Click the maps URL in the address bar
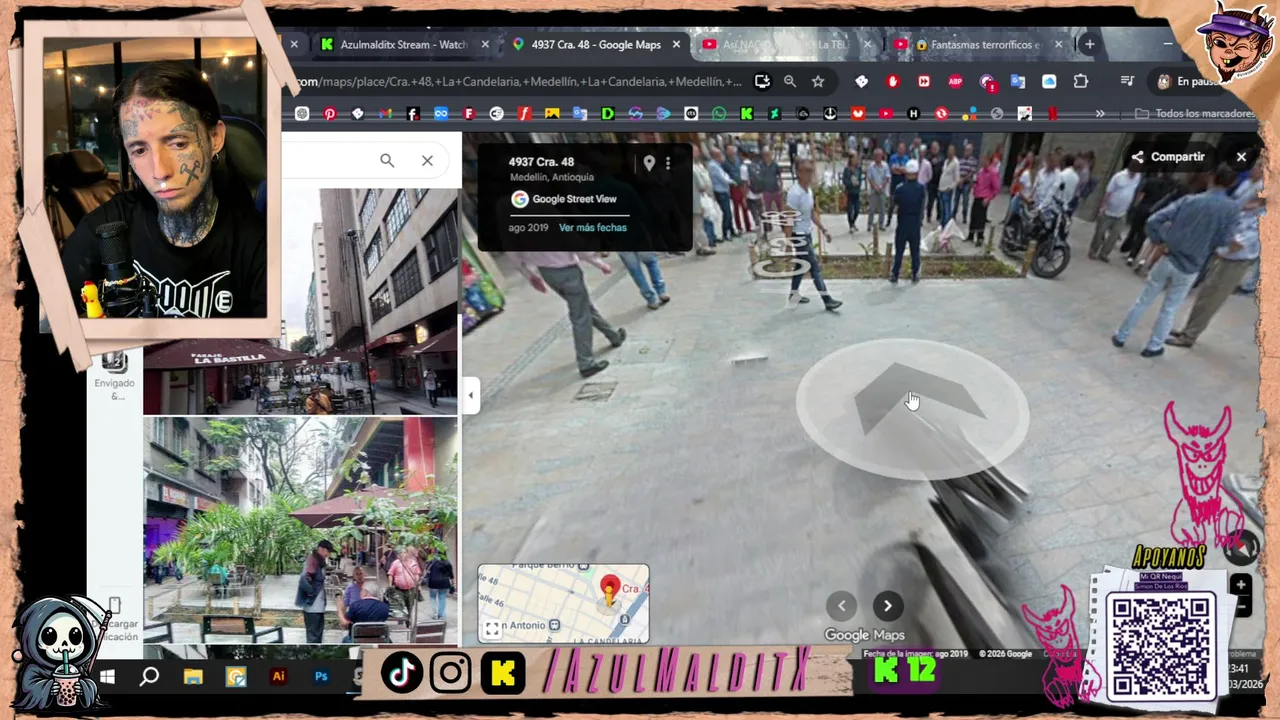 [x=518, y=81]
